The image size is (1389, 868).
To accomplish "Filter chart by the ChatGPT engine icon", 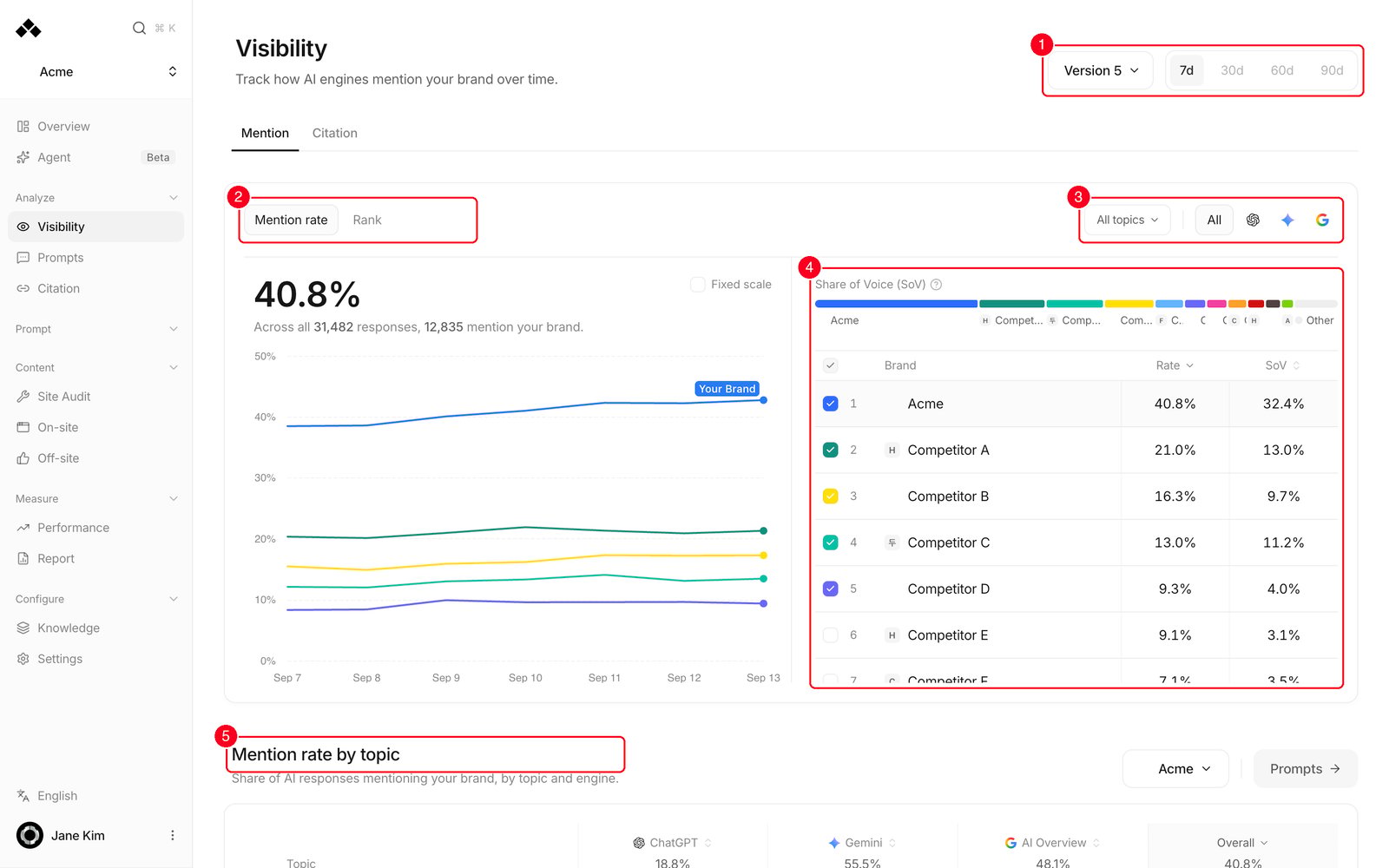I will (1253, 220).
